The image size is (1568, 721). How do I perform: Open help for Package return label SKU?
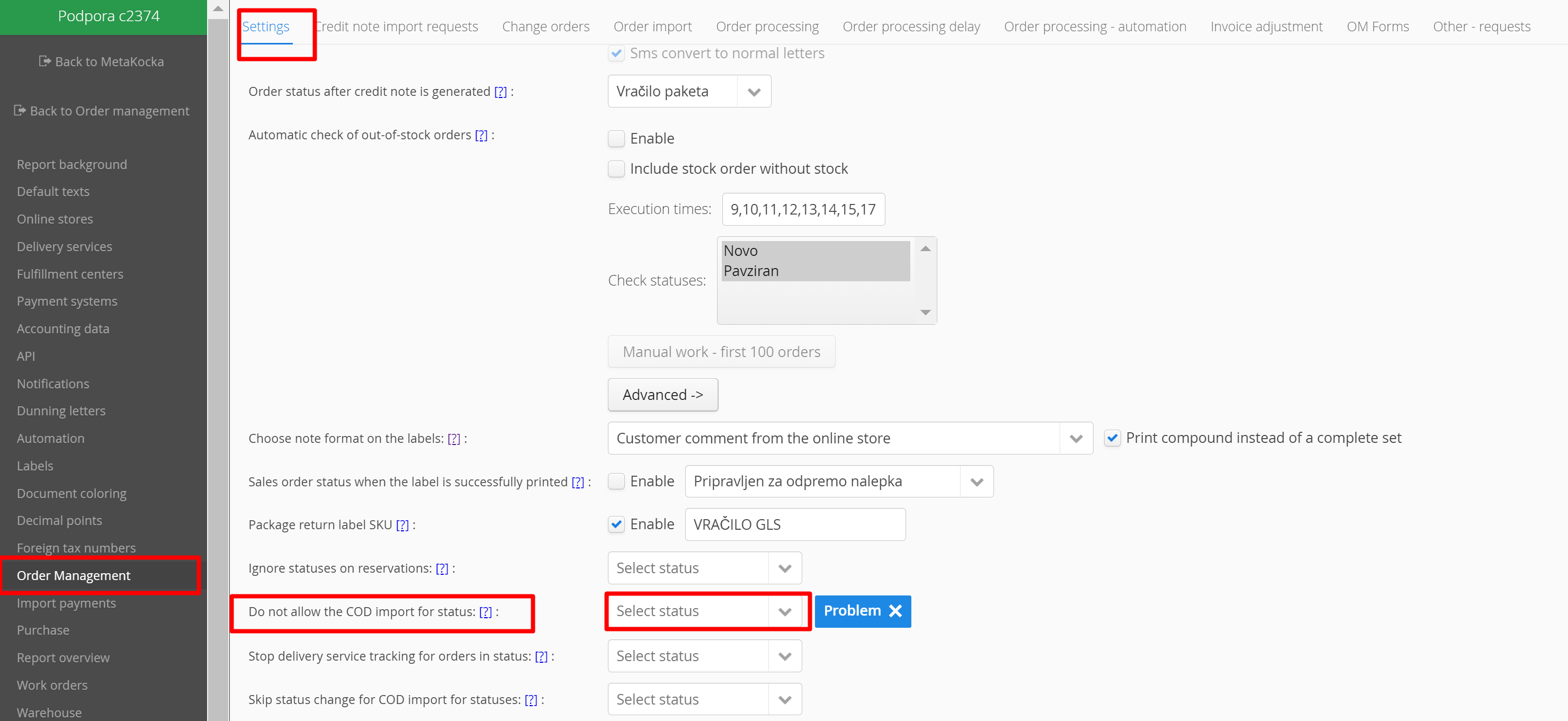pos(402,525)
